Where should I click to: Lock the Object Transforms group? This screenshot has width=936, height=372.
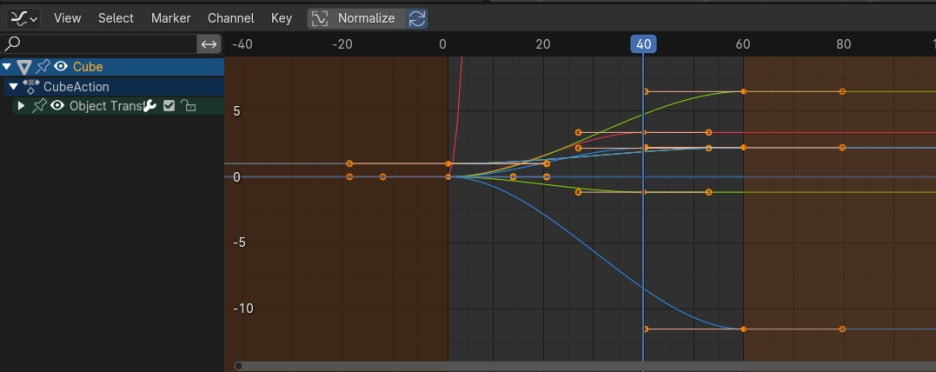click(188, 106)
